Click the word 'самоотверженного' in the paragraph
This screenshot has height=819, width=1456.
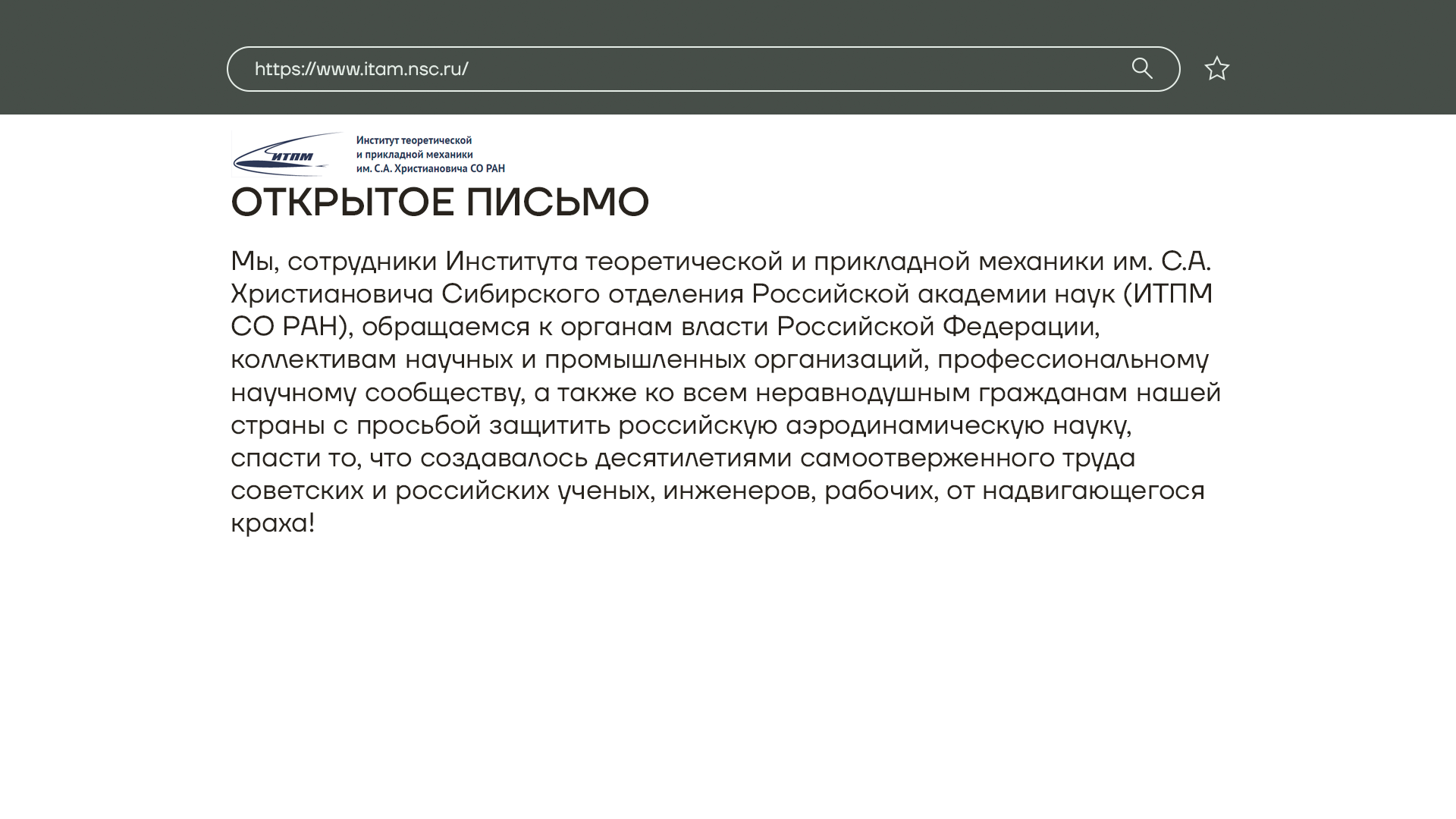(x=927, y=458)
